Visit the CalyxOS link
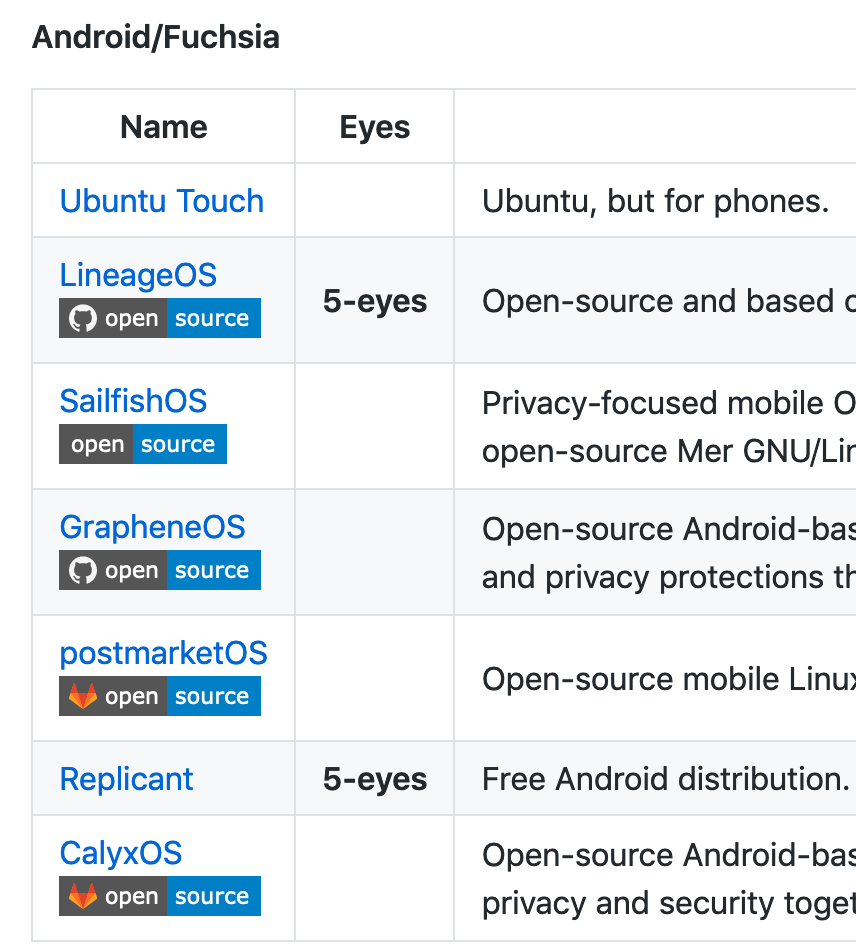The image size is (856, 952). click(120, 853)
